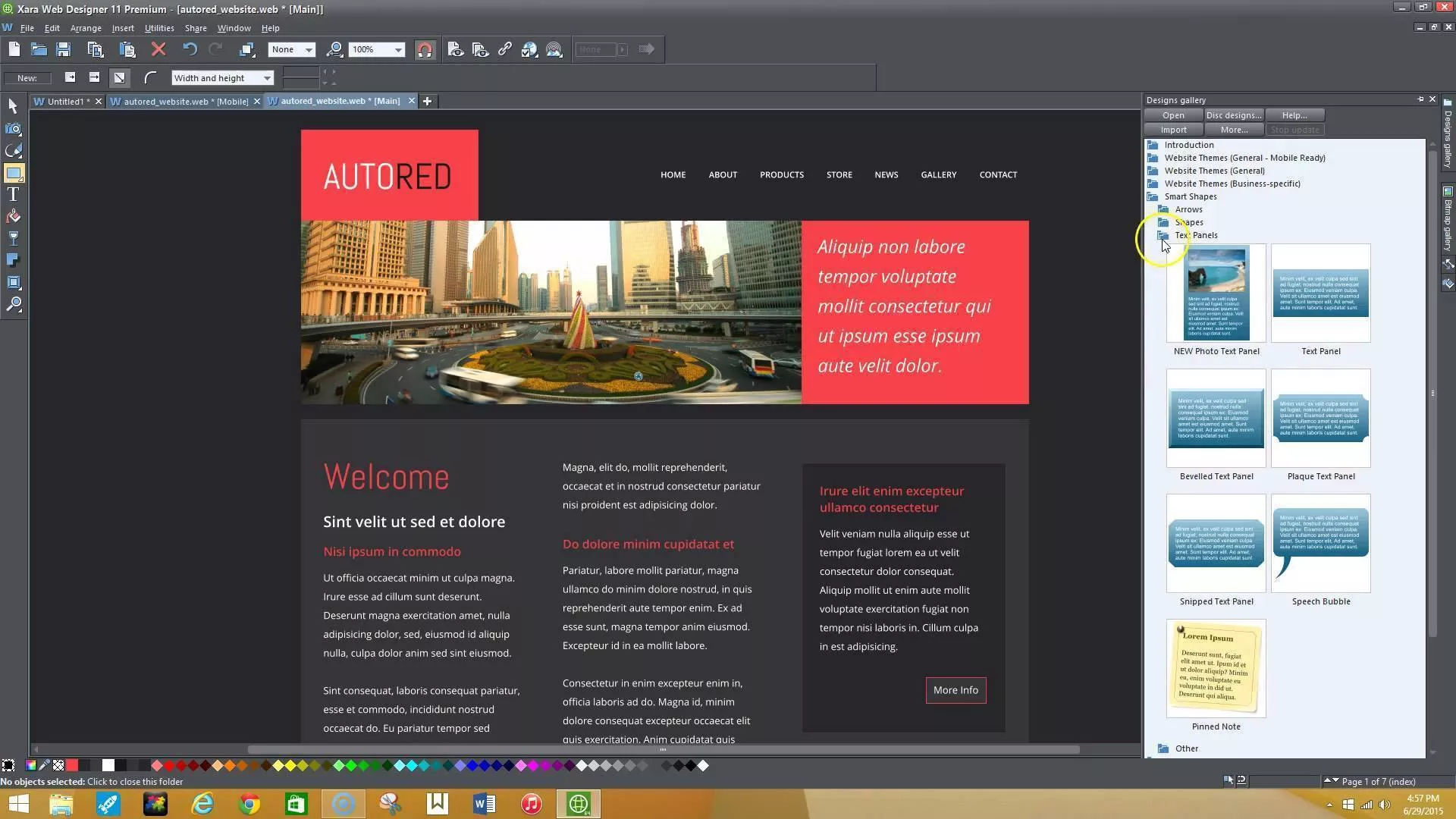This screenshot has width=1456, height=819.
Task: Select the Shadow tool
Action: tap(13, 261)
